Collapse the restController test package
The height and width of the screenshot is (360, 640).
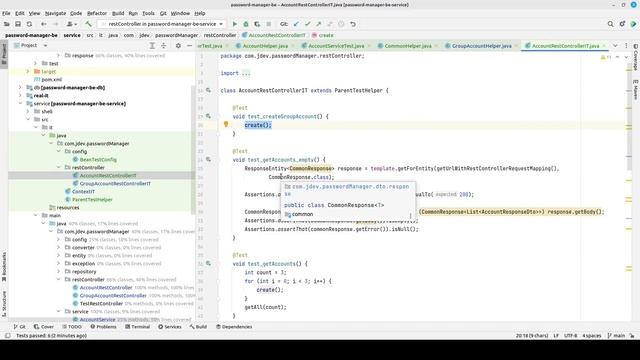[x=59, y=167]
